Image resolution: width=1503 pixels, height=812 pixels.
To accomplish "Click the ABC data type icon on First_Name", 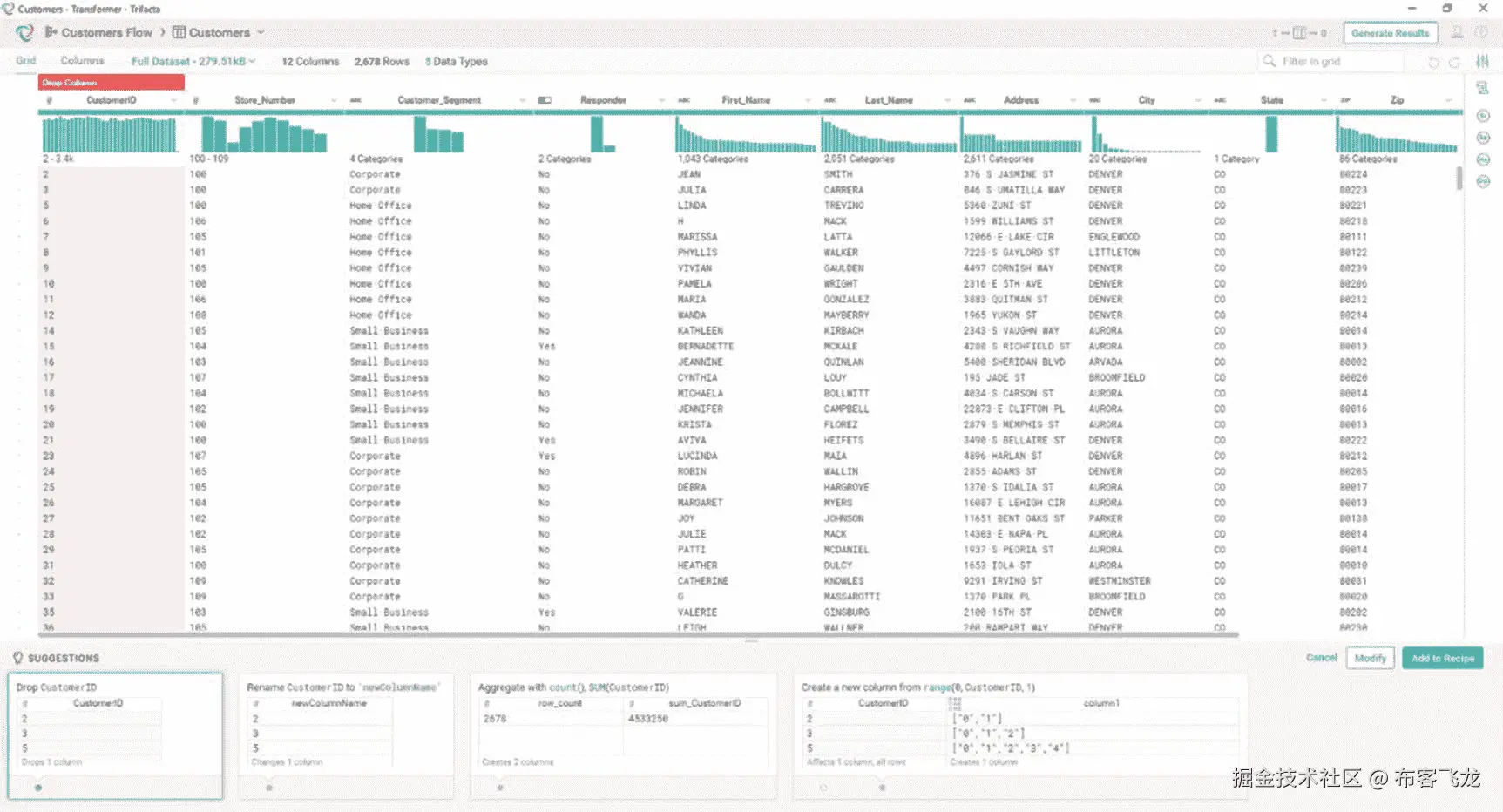I will click(x=682, y=99).
